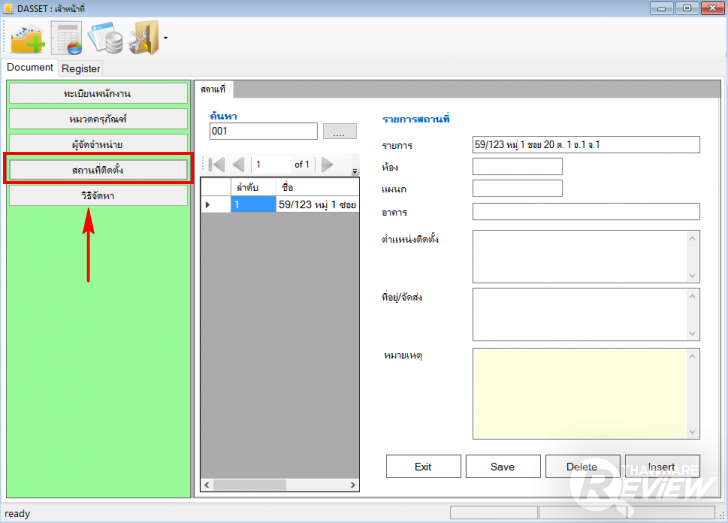Click scroll down arrow in หมายเหตุ box

pos(692,431)
